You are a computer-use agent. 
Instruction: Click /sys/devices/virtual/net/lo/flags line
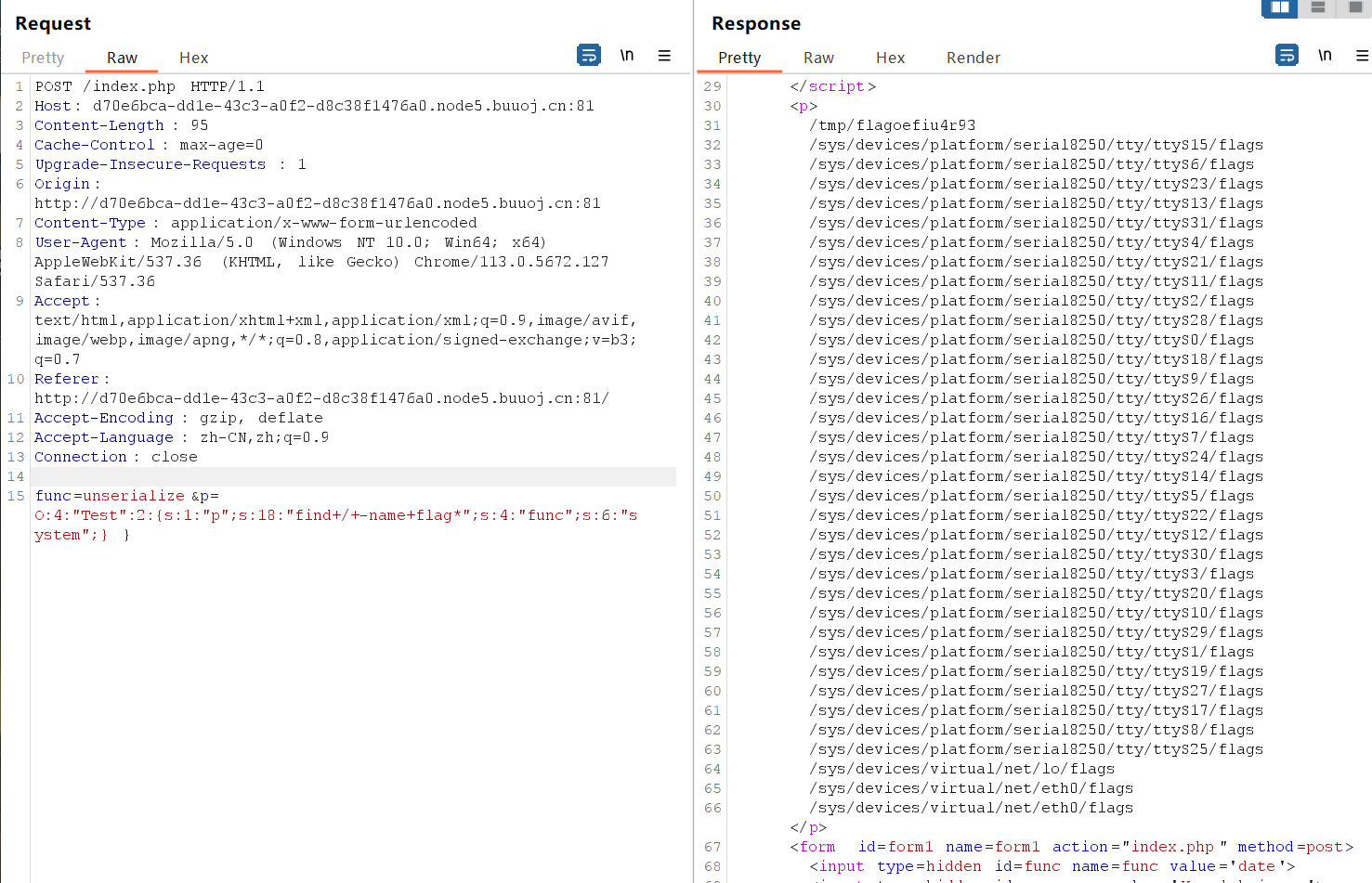point(961,769)
